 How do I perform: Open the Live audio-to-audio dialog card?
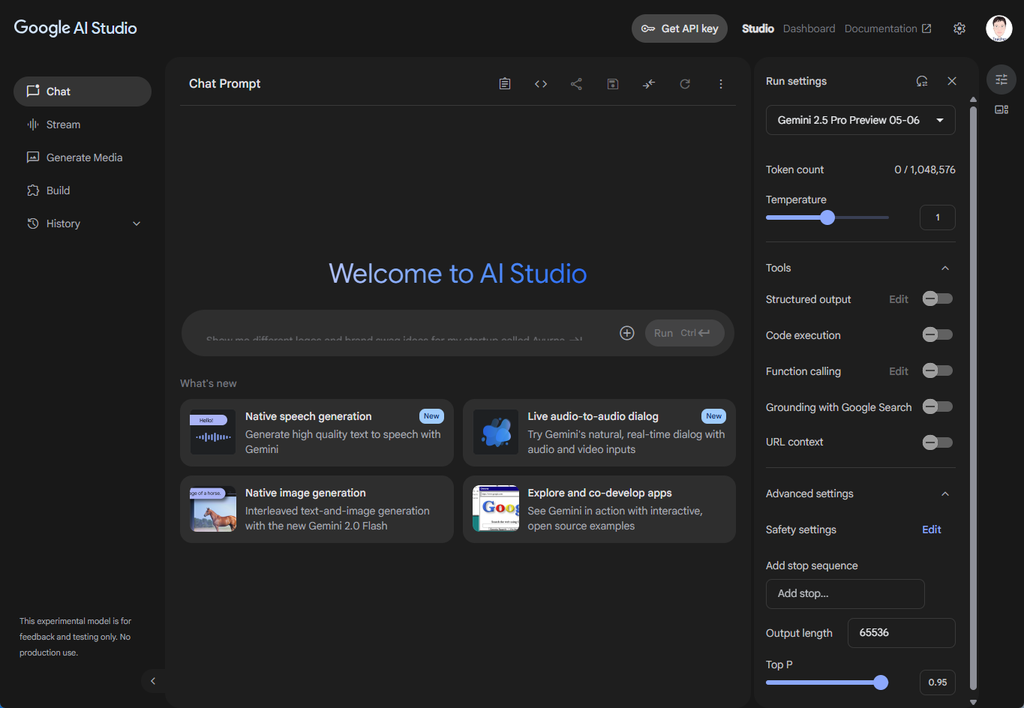[600, 432]
